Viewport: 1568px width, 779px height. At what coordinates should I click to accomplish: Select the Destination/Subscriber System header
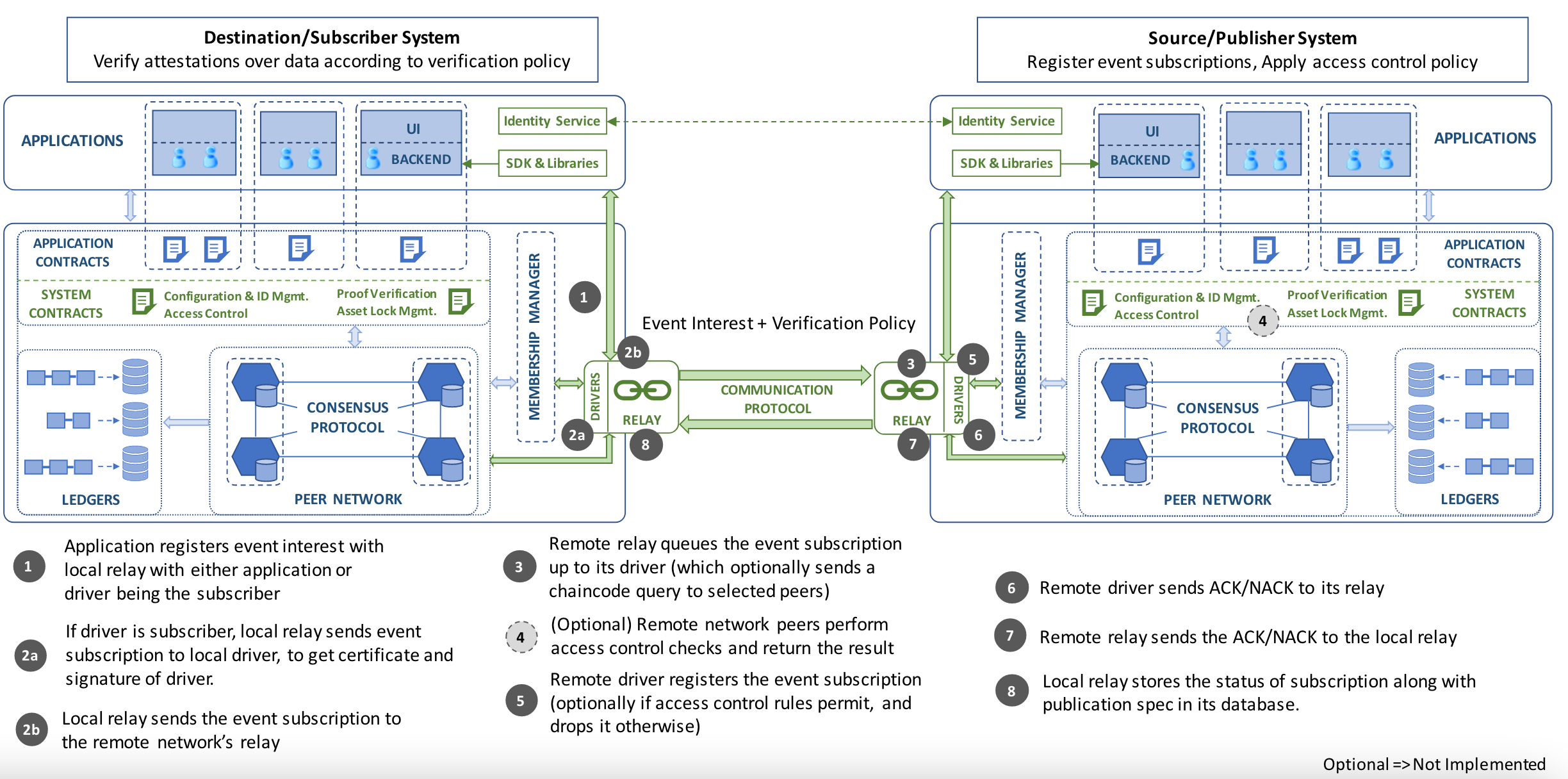click(x=332, y=37)
